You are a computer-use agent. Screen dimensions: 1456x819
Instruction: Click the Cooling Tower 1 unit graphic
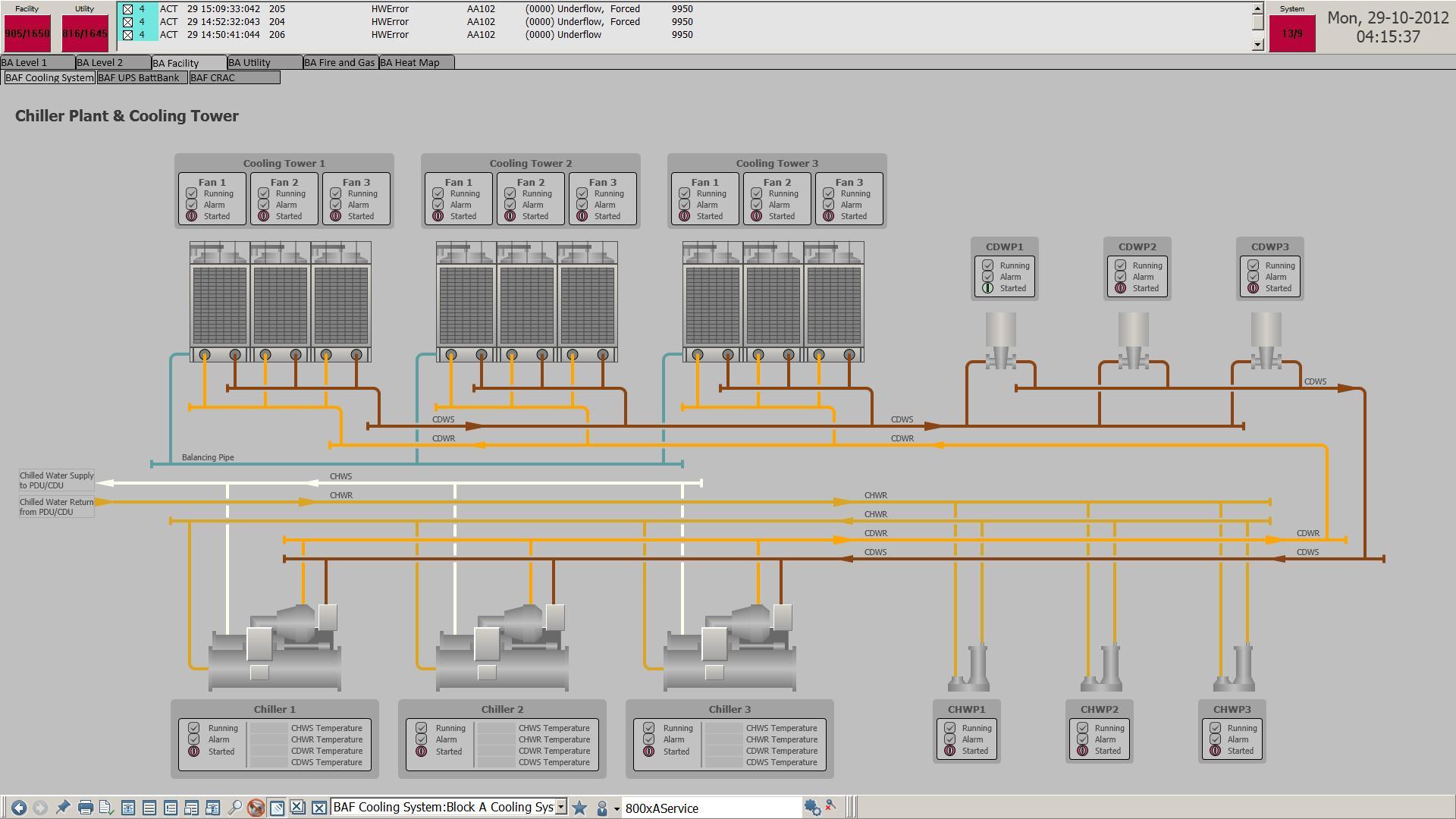pyautogui.click(x=280, y=302)
